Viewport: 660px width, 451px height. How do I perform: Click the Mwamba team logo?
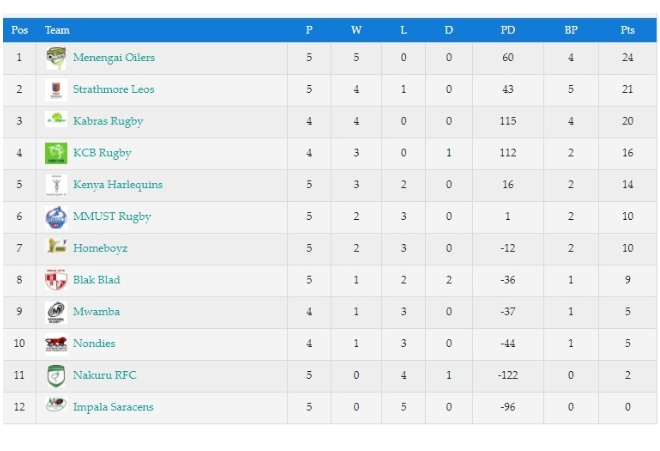[x=56, y=312]
